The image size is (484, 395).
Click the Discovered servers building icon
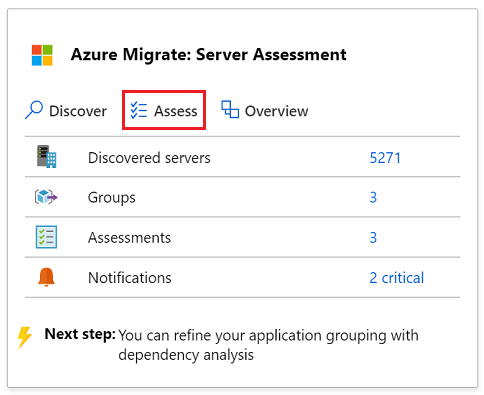(x=46, y=156)
